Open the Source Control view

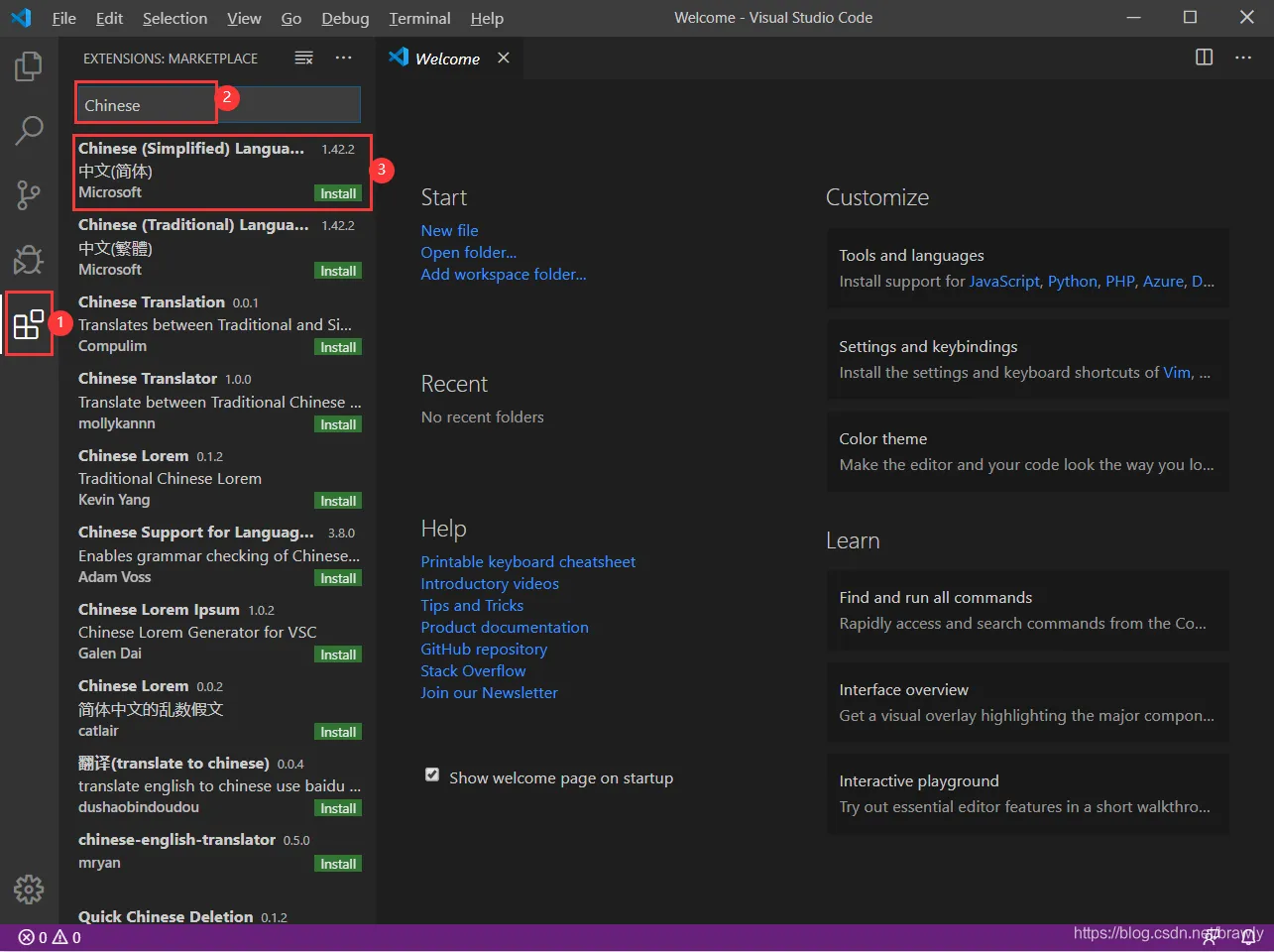coord(29,195)
